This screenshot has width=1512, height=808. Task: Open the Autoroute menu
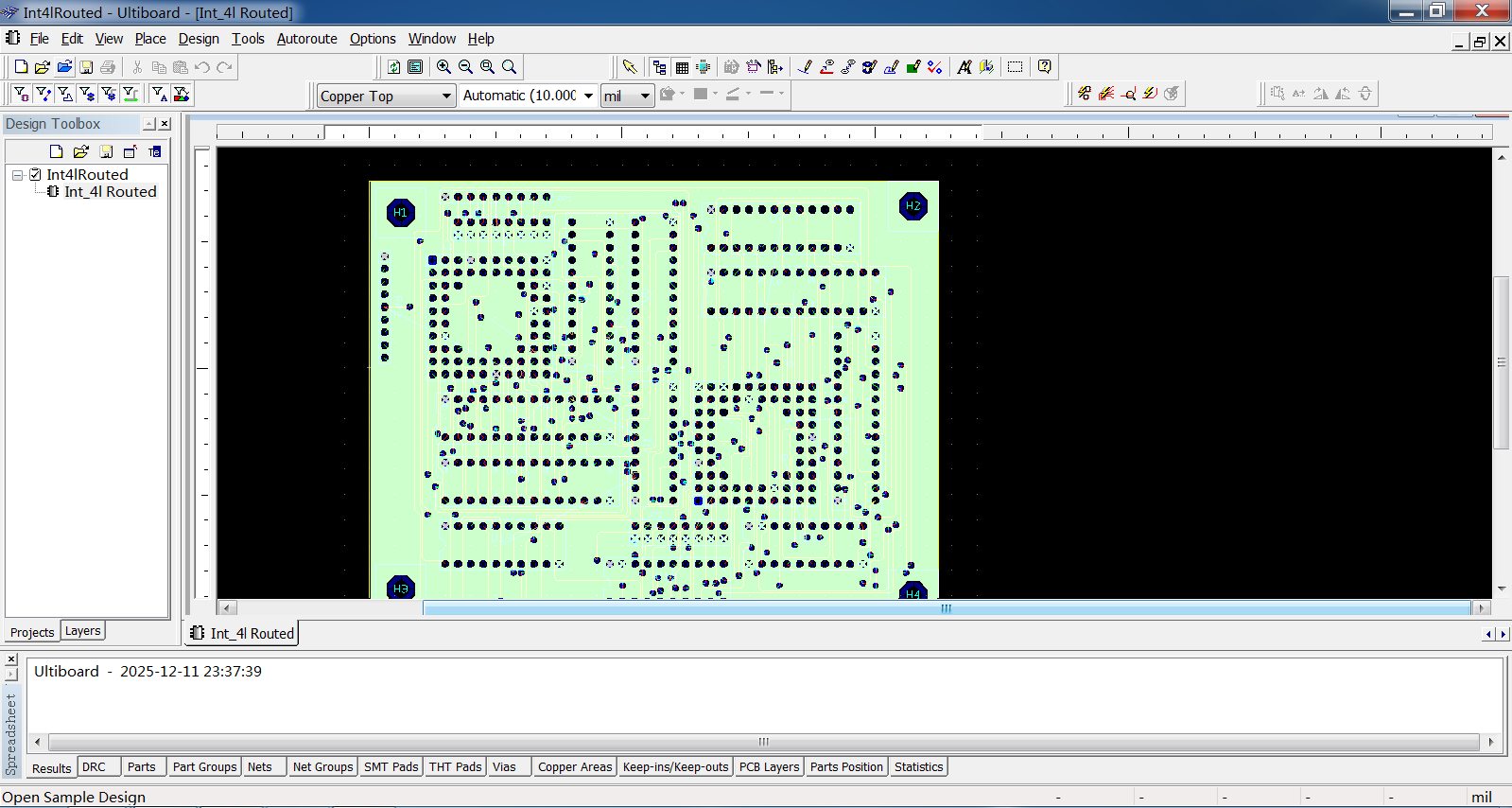click(306, 39)
